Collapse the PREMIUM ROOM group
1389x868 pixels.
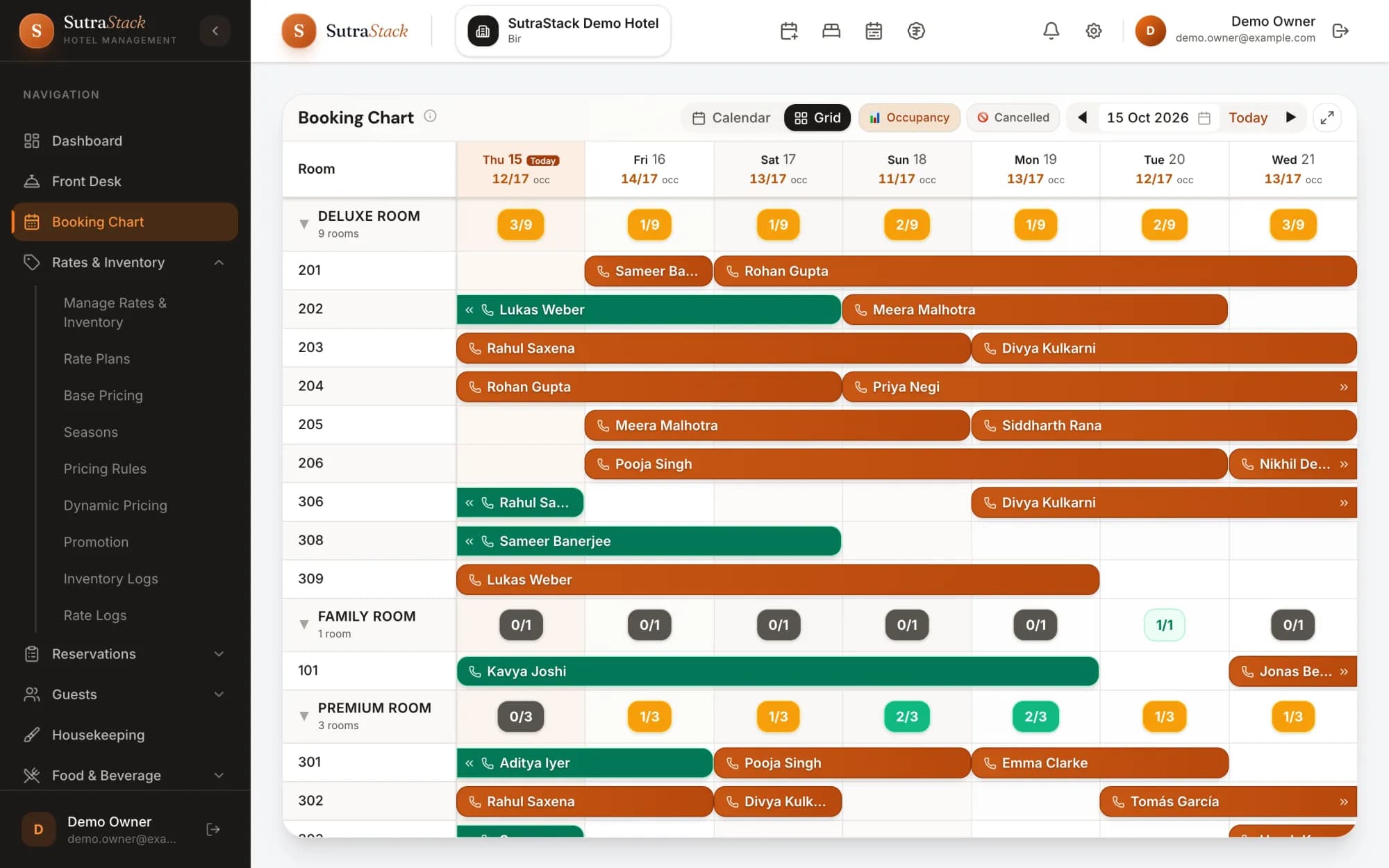pyautogui.click(x=303, y=716)
